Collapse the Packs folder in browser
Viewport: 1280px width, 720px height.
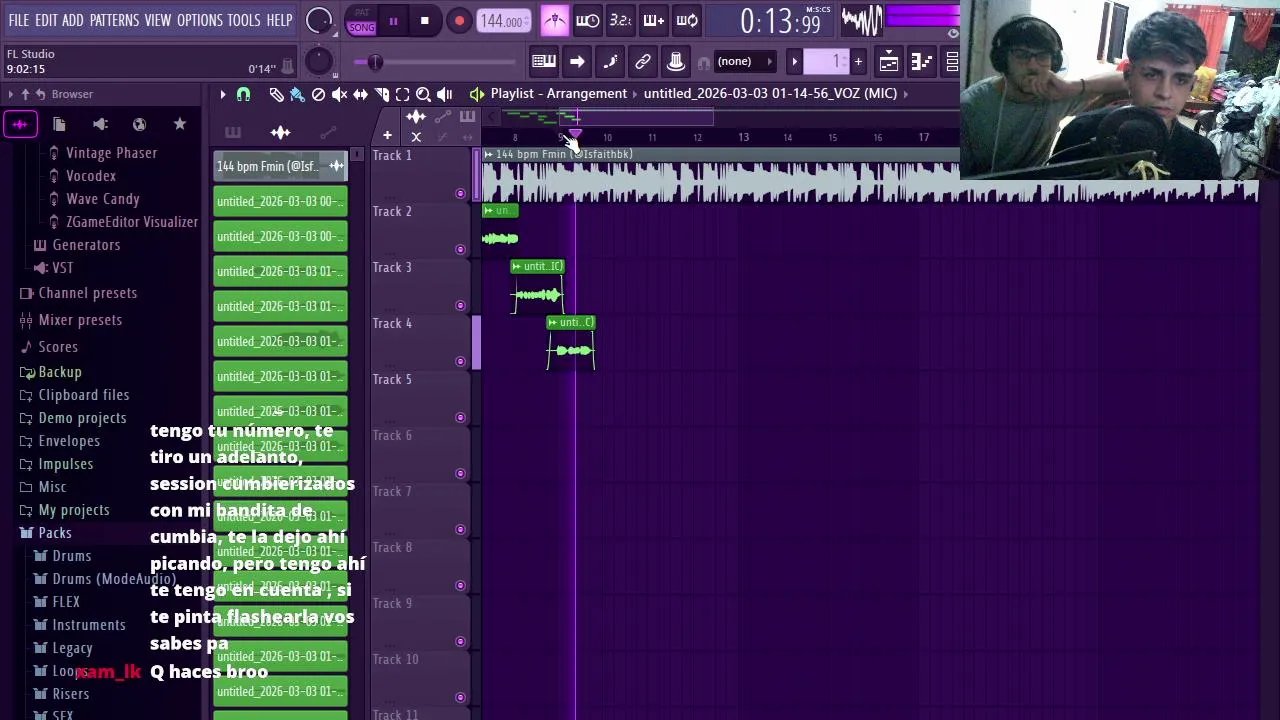55,533
